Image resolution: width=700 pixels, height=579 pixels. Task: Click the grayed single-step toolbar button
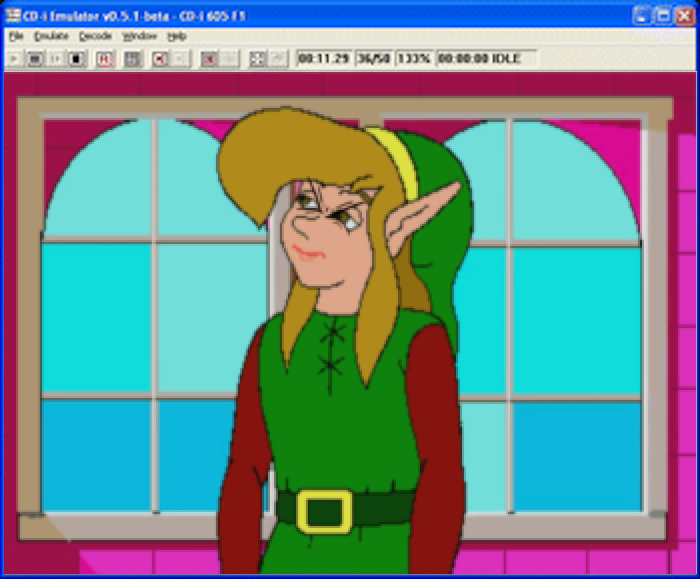(x=56, y=59)
